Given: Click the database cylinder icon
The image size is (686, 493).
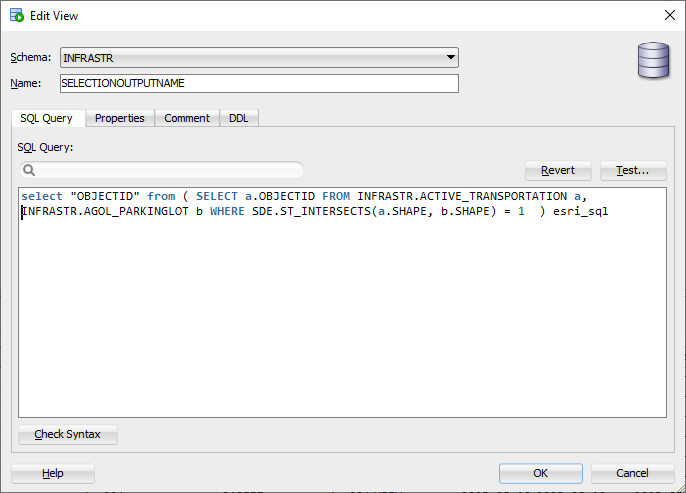Looking at the screenshot, I should [653, 61].
